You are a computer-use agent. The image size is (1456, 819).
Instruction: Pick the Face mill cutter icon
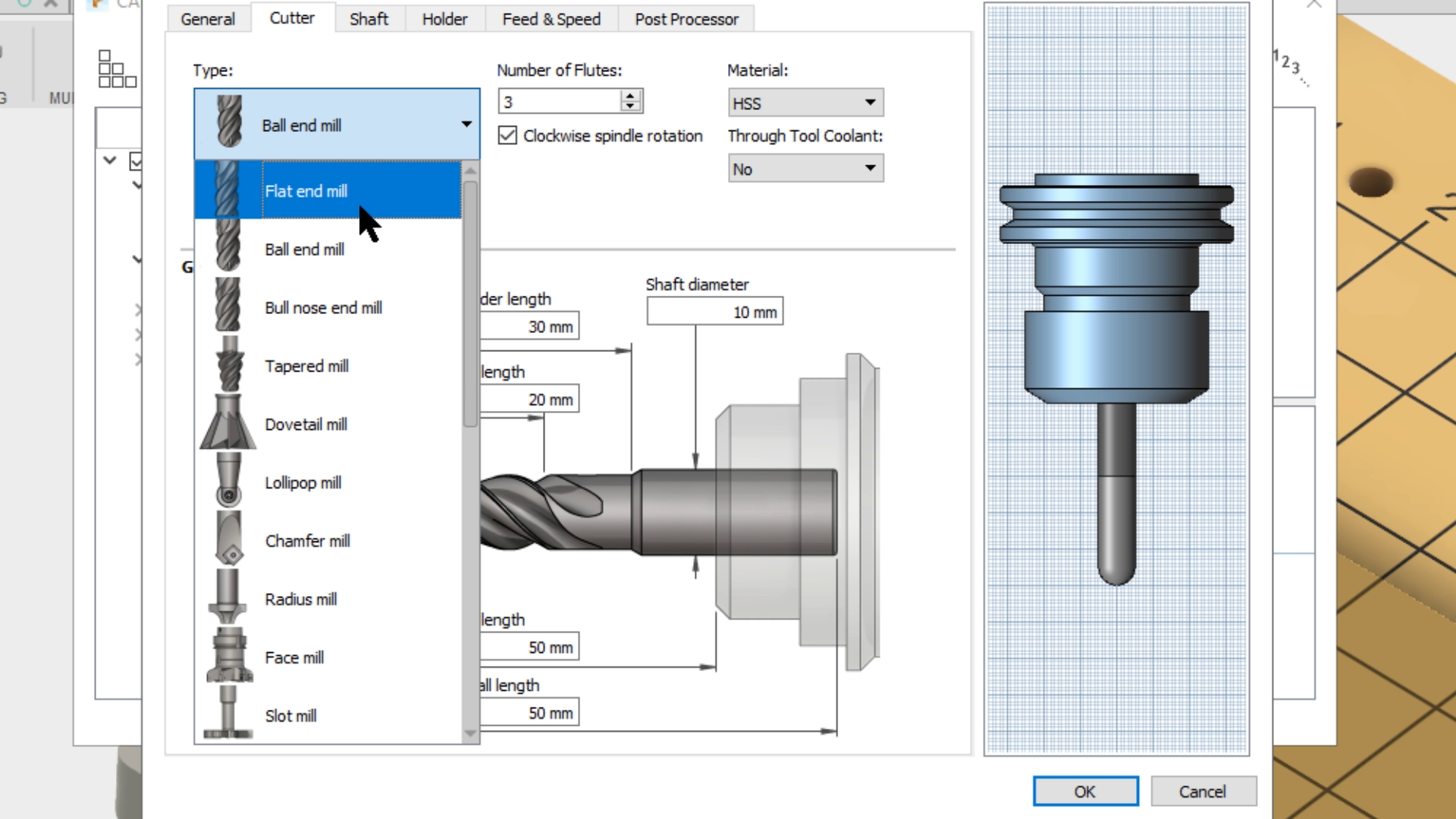pos(227,657)
